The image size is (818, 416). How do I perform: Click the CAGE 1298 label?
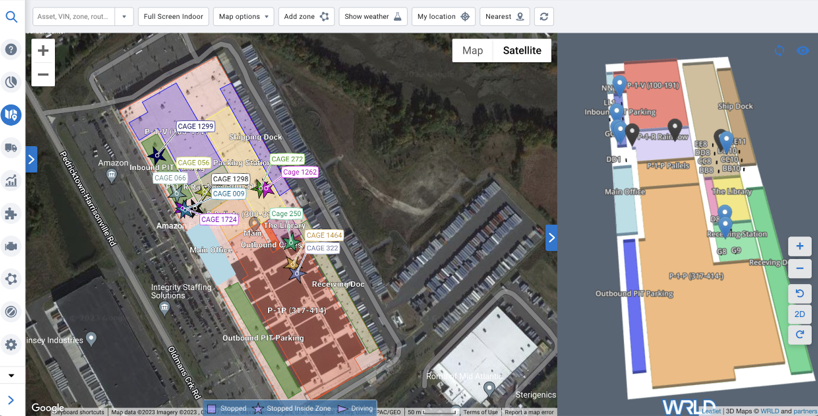231,179
